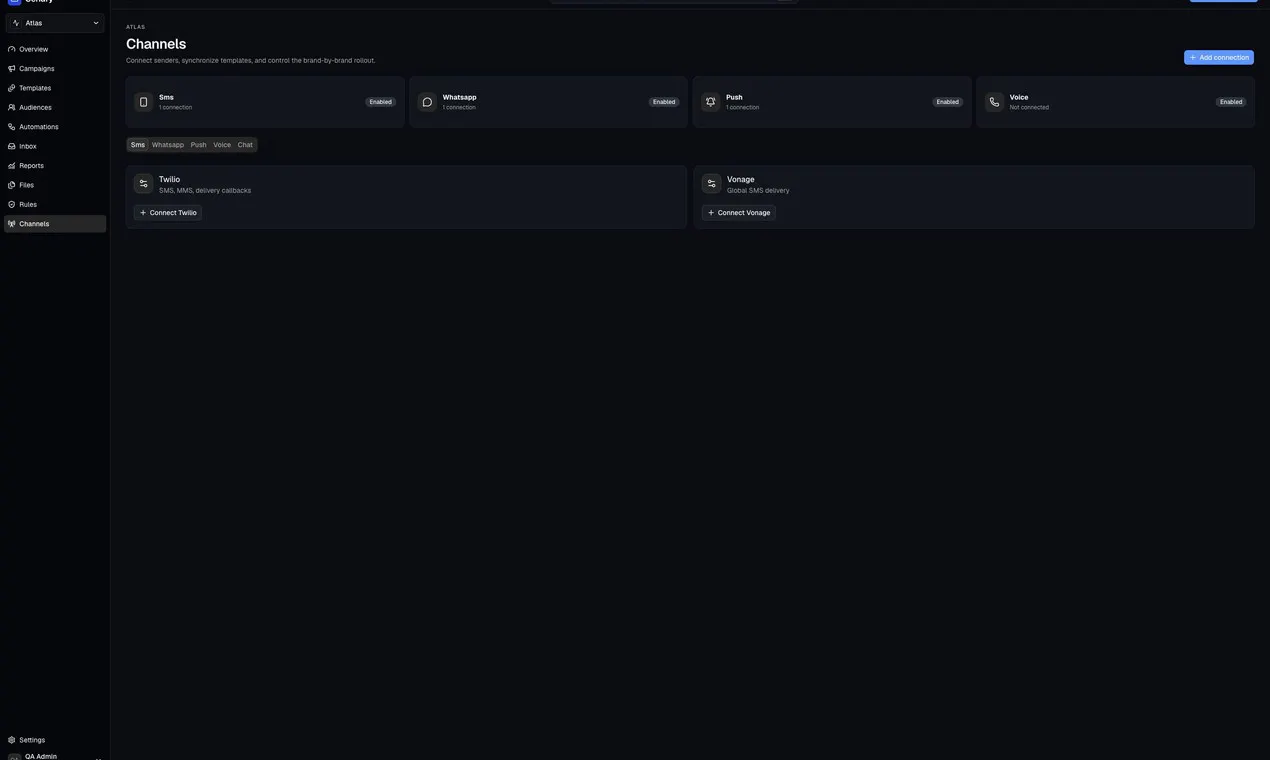Click 'Global SMS delivery' description
The image size is (1270, 760).
758,190
